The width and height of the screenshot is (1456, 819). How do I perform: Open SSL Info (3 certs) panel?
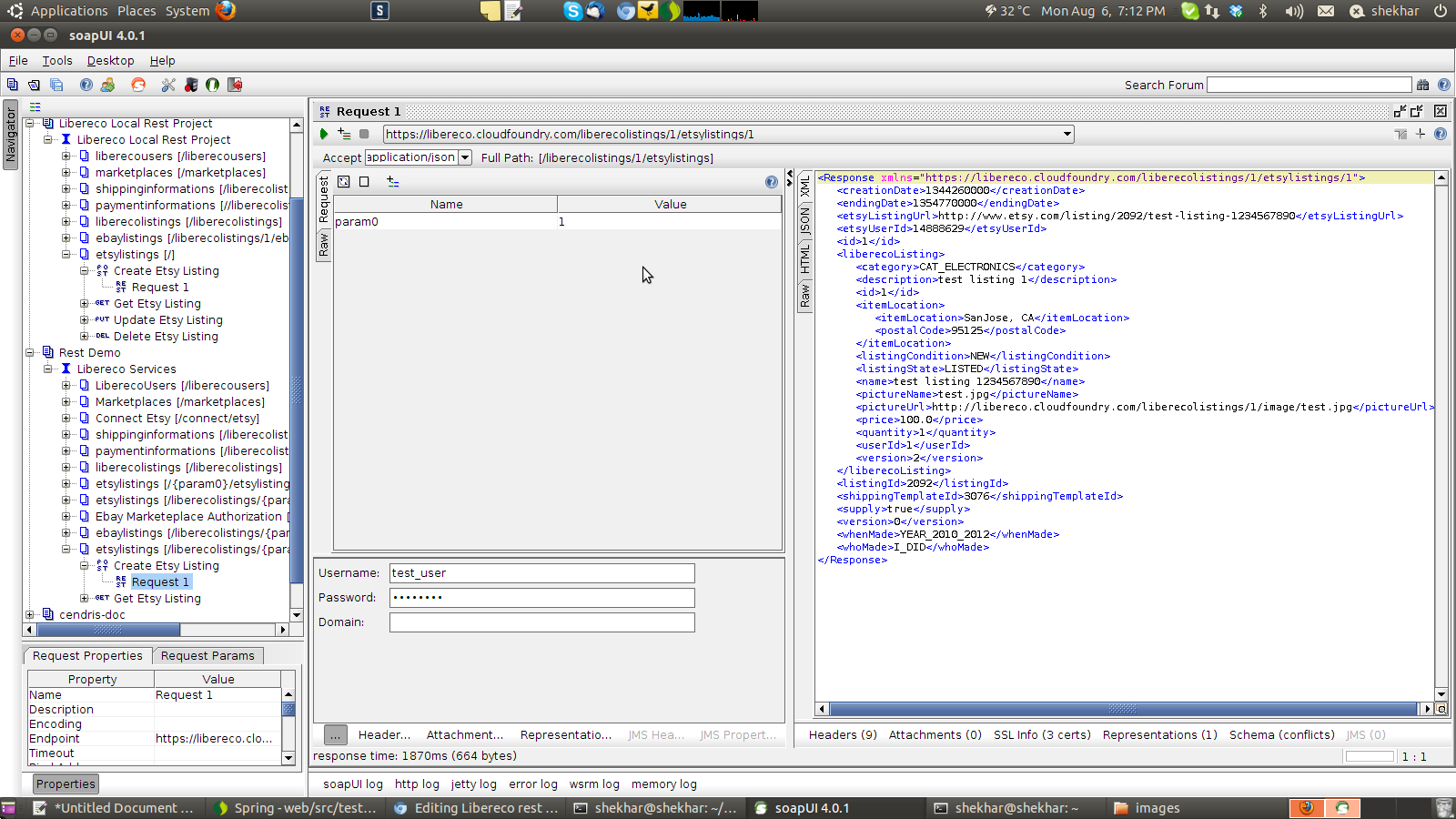click(x=1042, y=734)
